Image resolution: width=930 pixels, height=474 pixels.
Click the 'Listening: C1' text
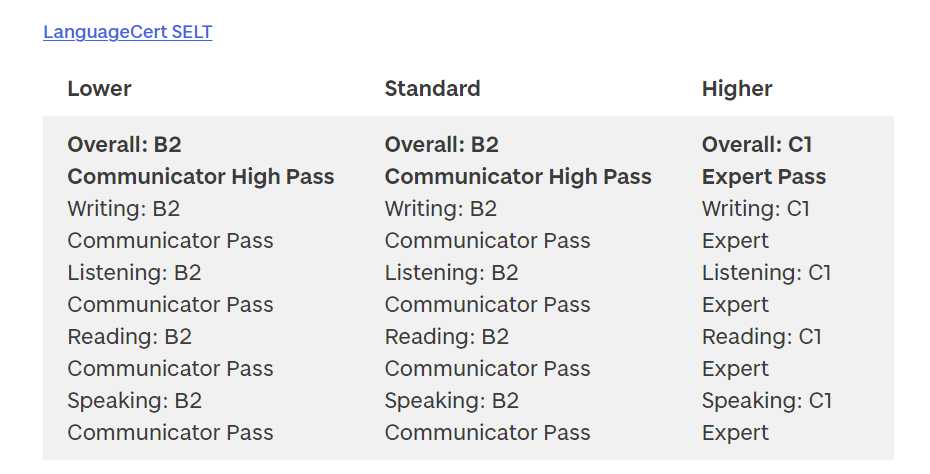pyautogui.click(x=766, y=273)
